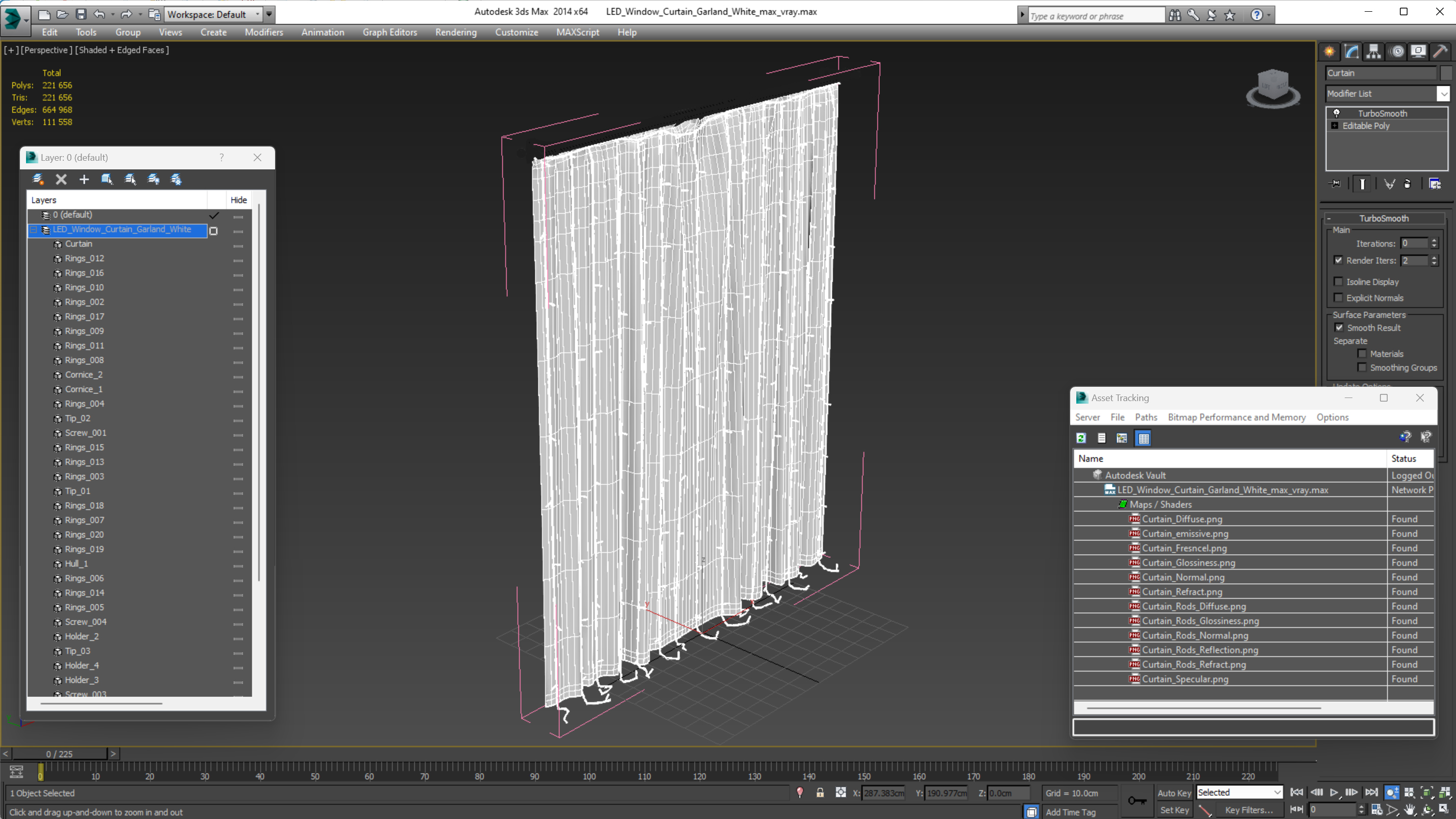The height and width of the screenshot is (819, 1456).
Task: Check Separate by Materials checkbox
Action: (1362, 354)
